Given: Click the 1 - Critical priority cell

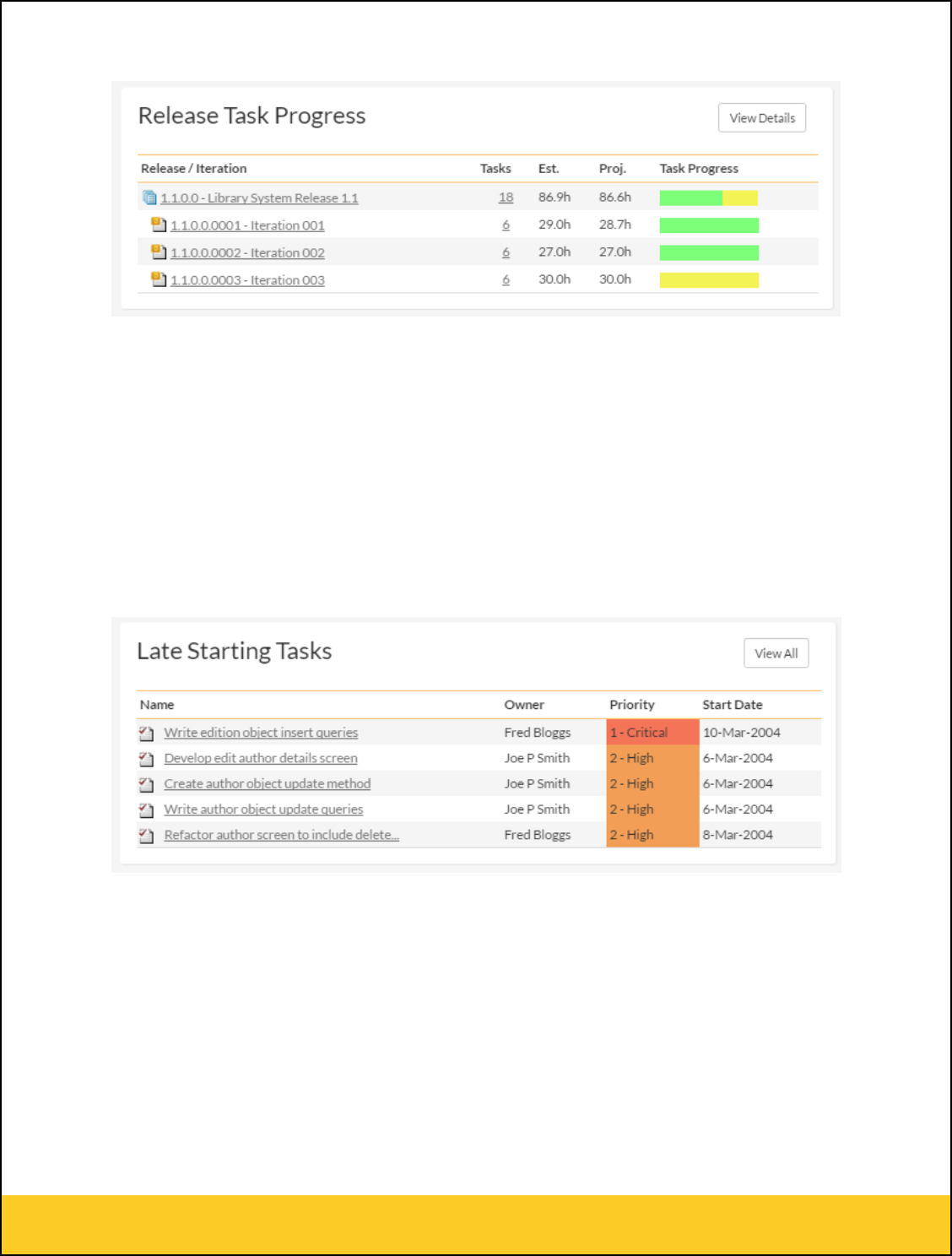Looking at the screenshot, I should [652, 733].
